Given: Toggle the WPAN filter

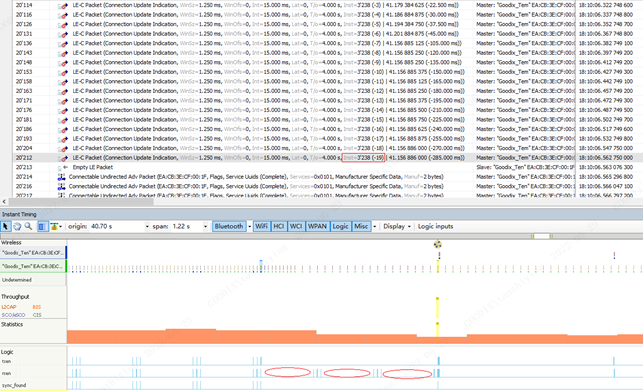Looking at the screenshot, I should [x=317, y=226].
